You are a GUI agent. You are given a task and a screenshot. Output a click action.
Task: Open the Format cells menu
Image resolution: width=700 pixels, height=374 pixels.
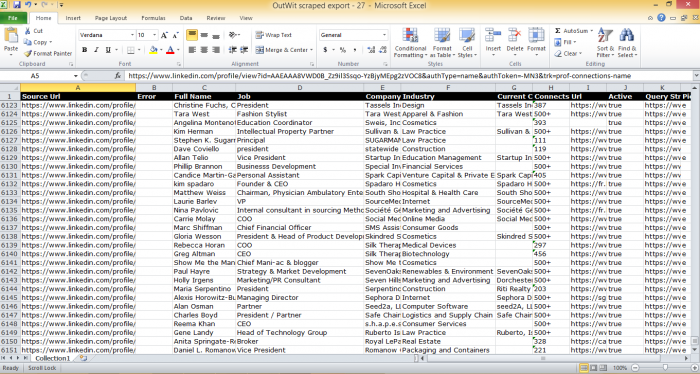(536, 42)
